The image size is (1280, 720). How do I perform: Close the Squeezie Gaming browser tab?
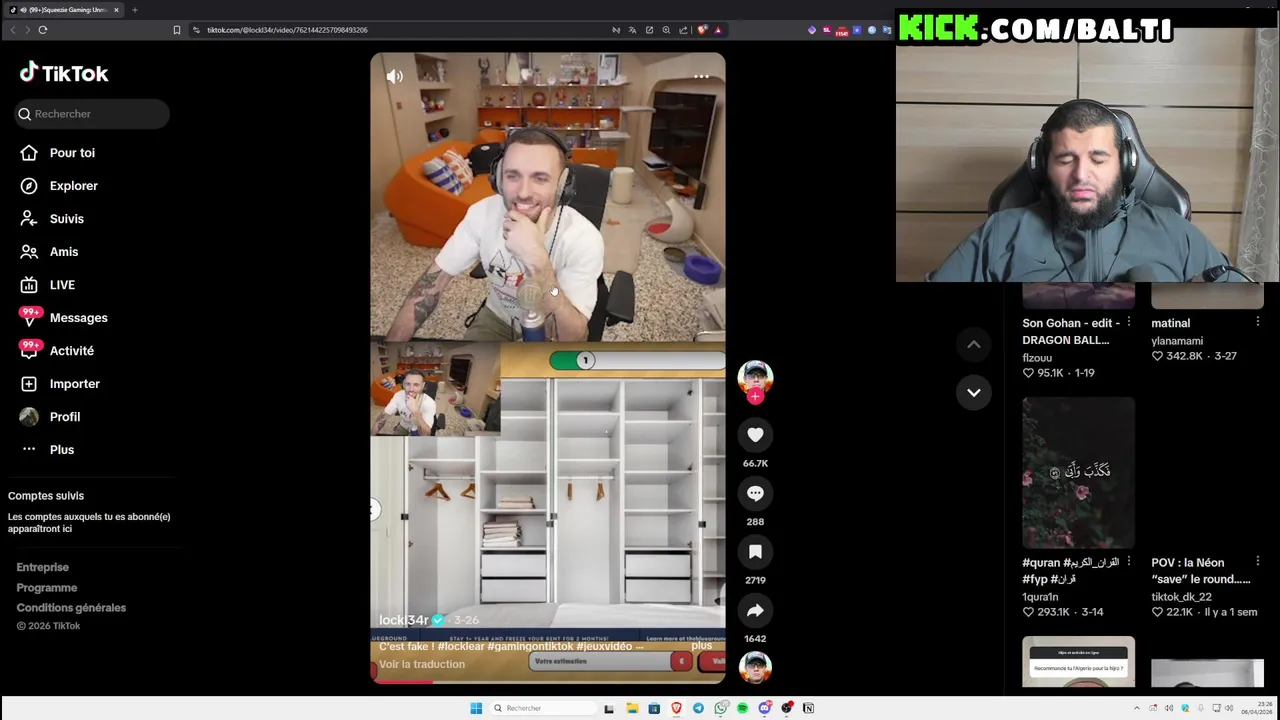point(116,10)
